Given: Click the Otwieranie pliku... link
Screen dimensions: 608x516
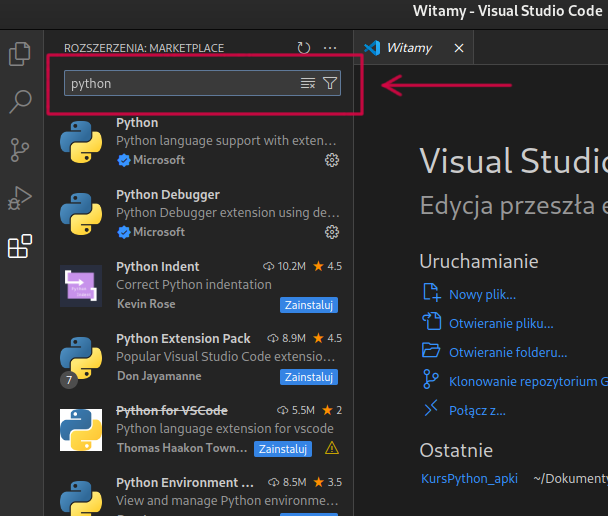Looking at the screenshot, I should pyautogui.click(x=501, y=323).
